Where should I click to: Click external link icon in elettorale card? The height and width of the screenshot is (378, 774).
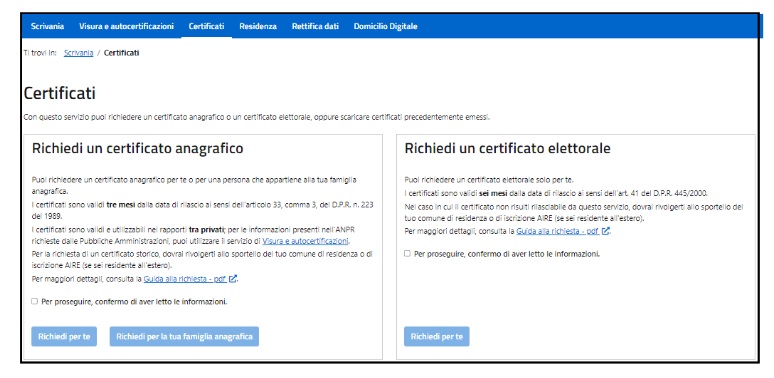click(x=606, y=230)
